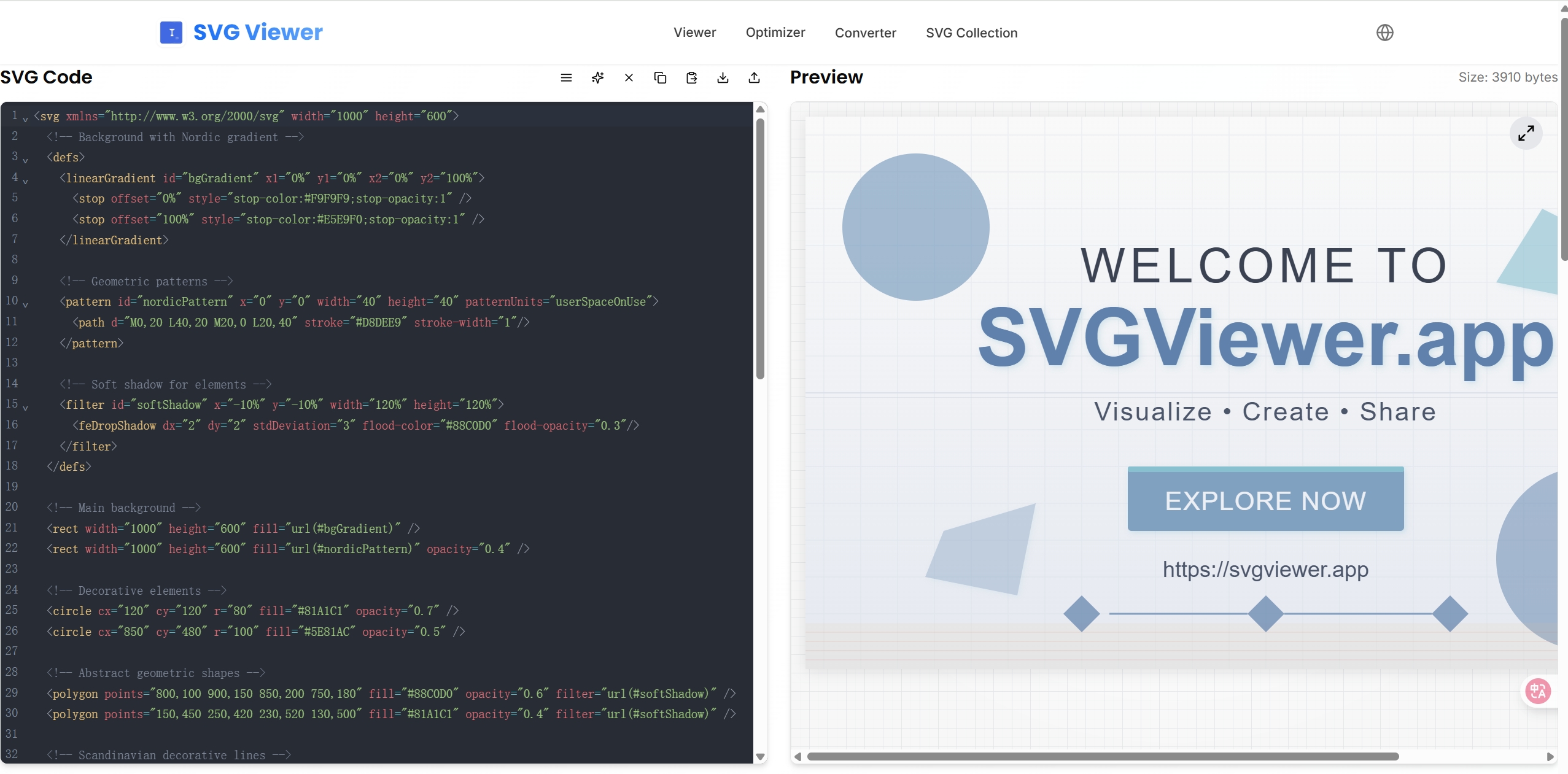Collapse the linearGradient element on line 4

pyautogui.click(x=25, y=182)
